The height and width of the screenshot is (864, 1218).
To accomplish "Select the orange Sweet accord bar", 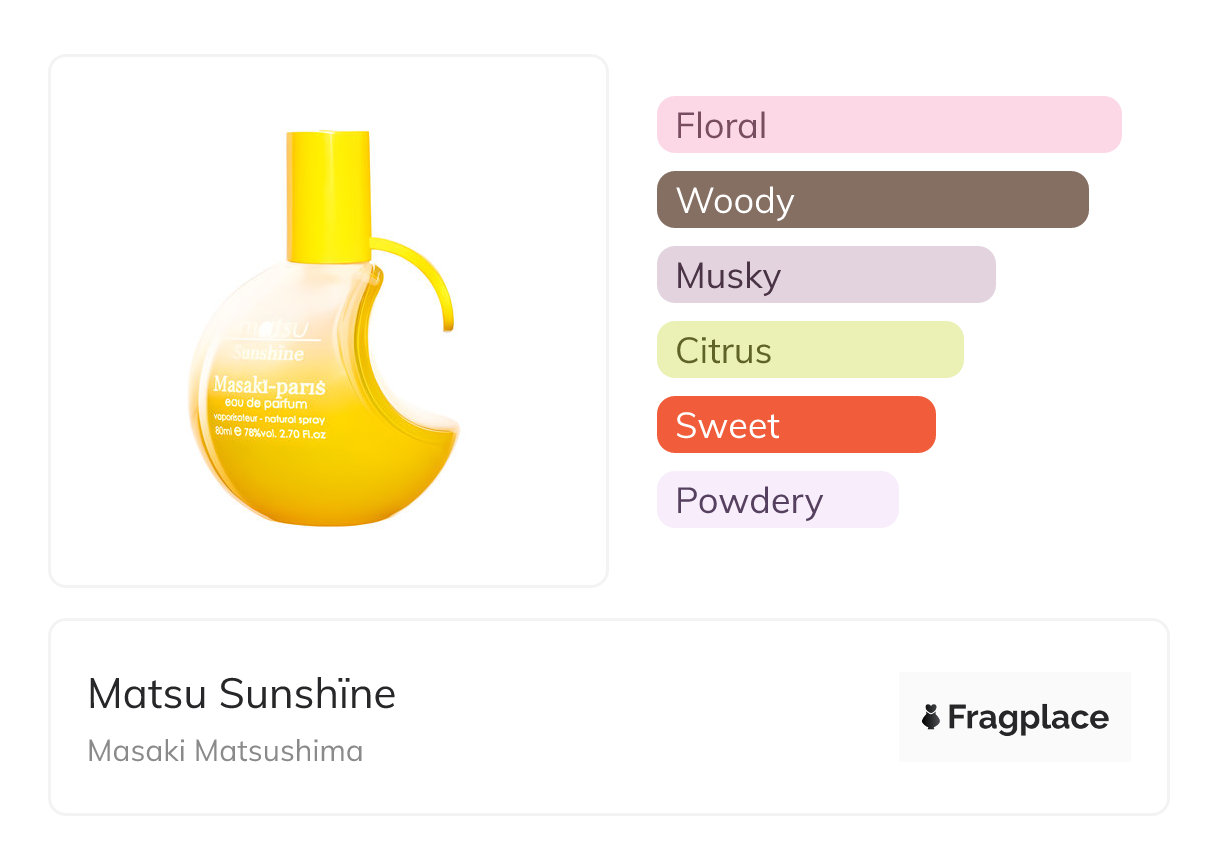I will click(795, 425).
